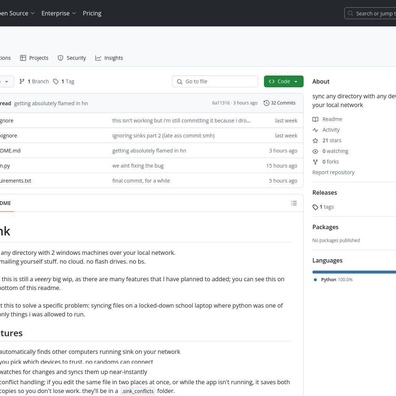Open the README outline list icon

click(x=294, y=203)
